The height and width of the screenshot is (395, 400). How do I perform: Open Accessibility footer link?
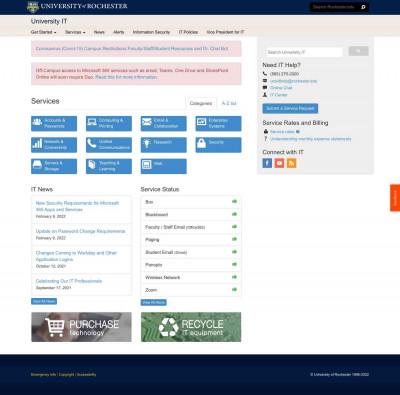point(86,375)
